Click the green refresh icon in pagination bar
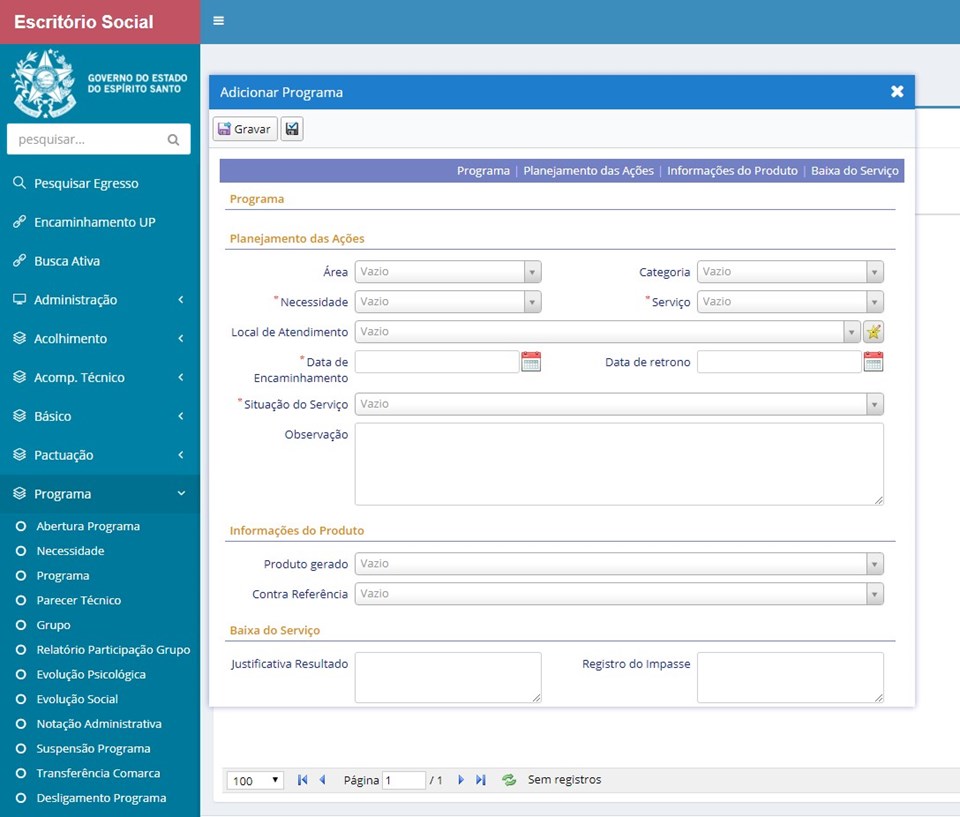This screenshot has height=817, width=960. pos(509,780)
